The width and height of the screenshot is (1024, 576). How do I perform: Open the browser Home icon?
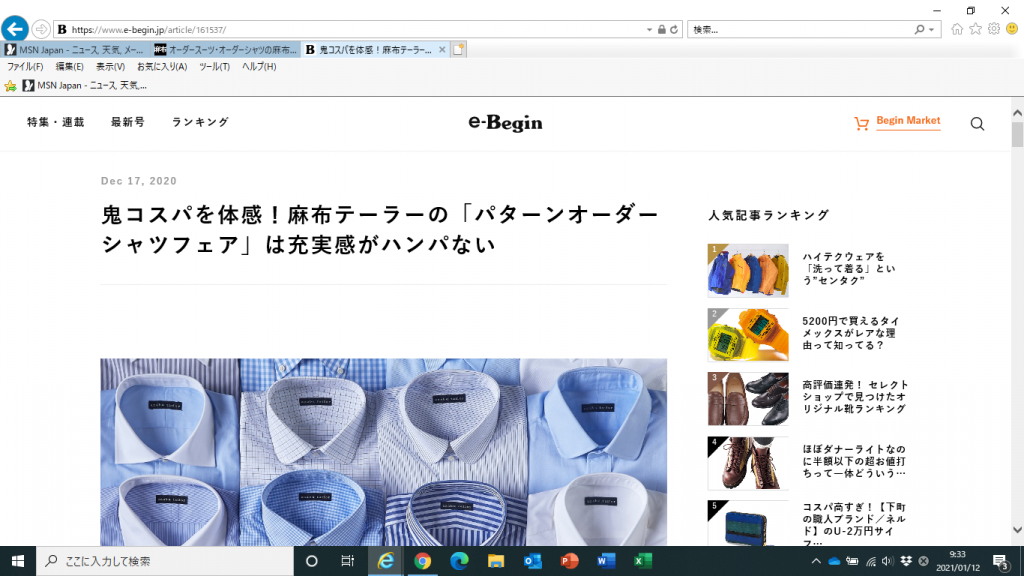tap(957, 29)
